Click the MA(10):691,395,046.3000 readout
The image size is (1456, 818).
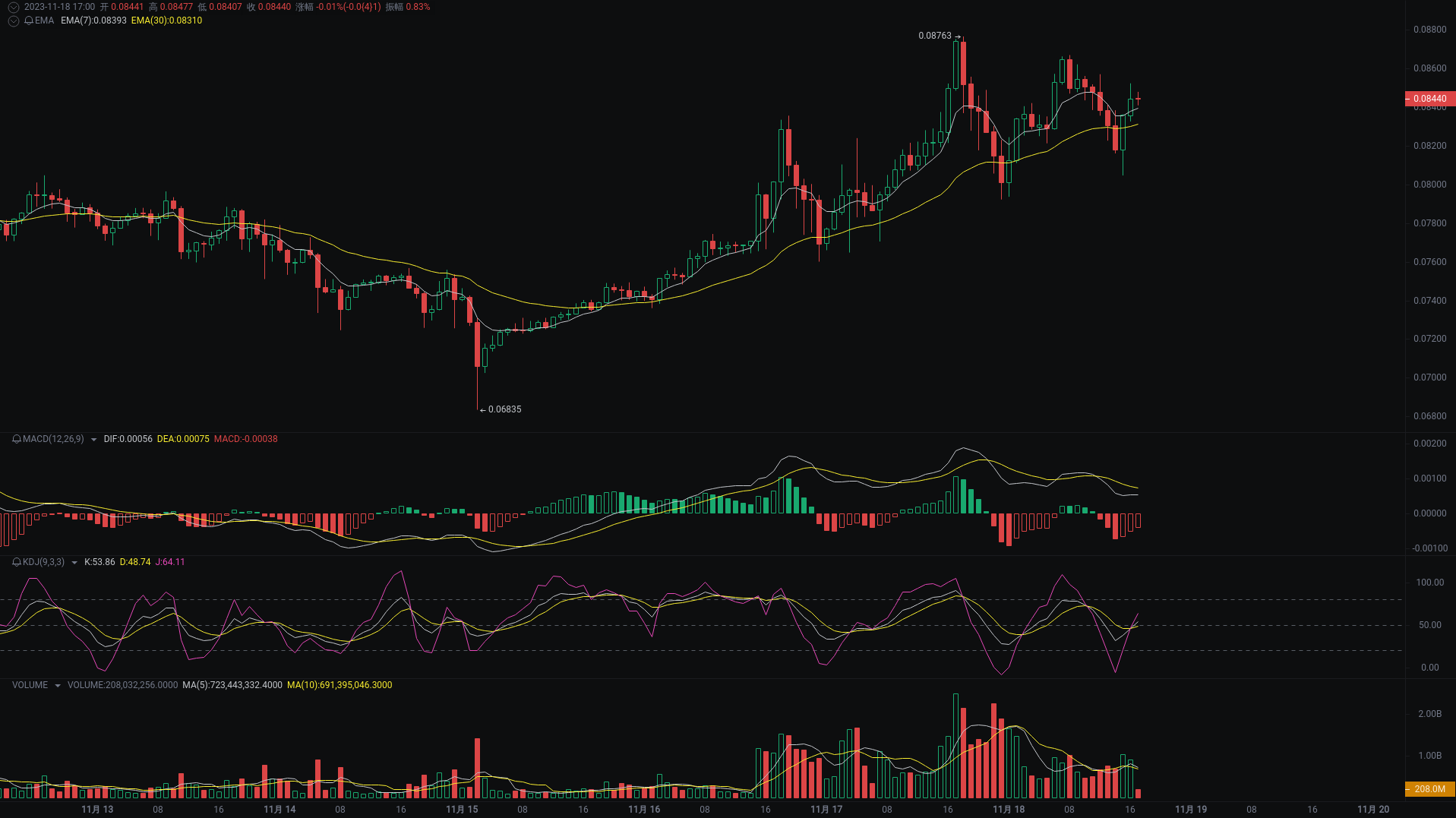pos(340,685)
